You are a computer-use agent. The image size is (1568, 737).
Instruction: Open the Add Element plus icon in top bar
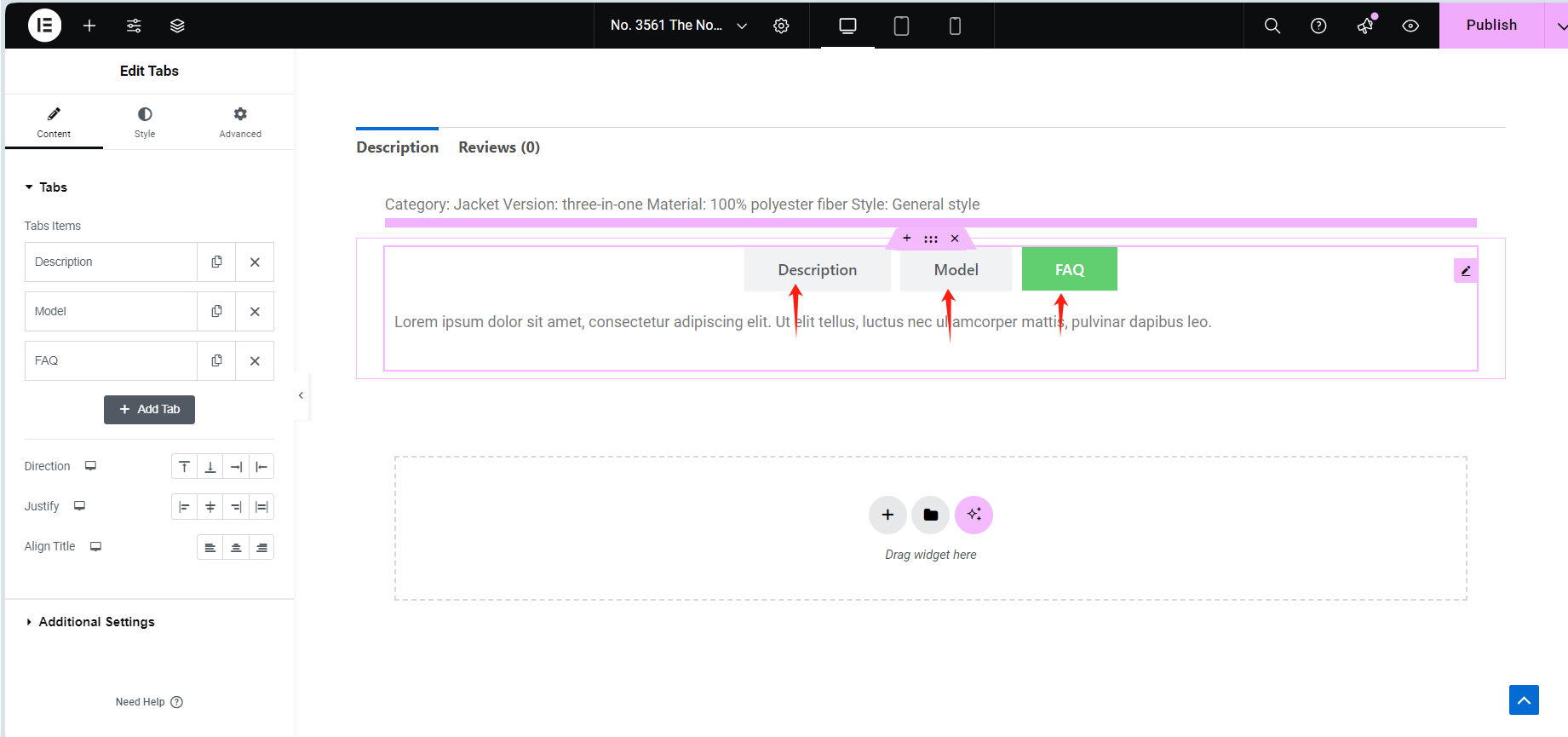89,26
